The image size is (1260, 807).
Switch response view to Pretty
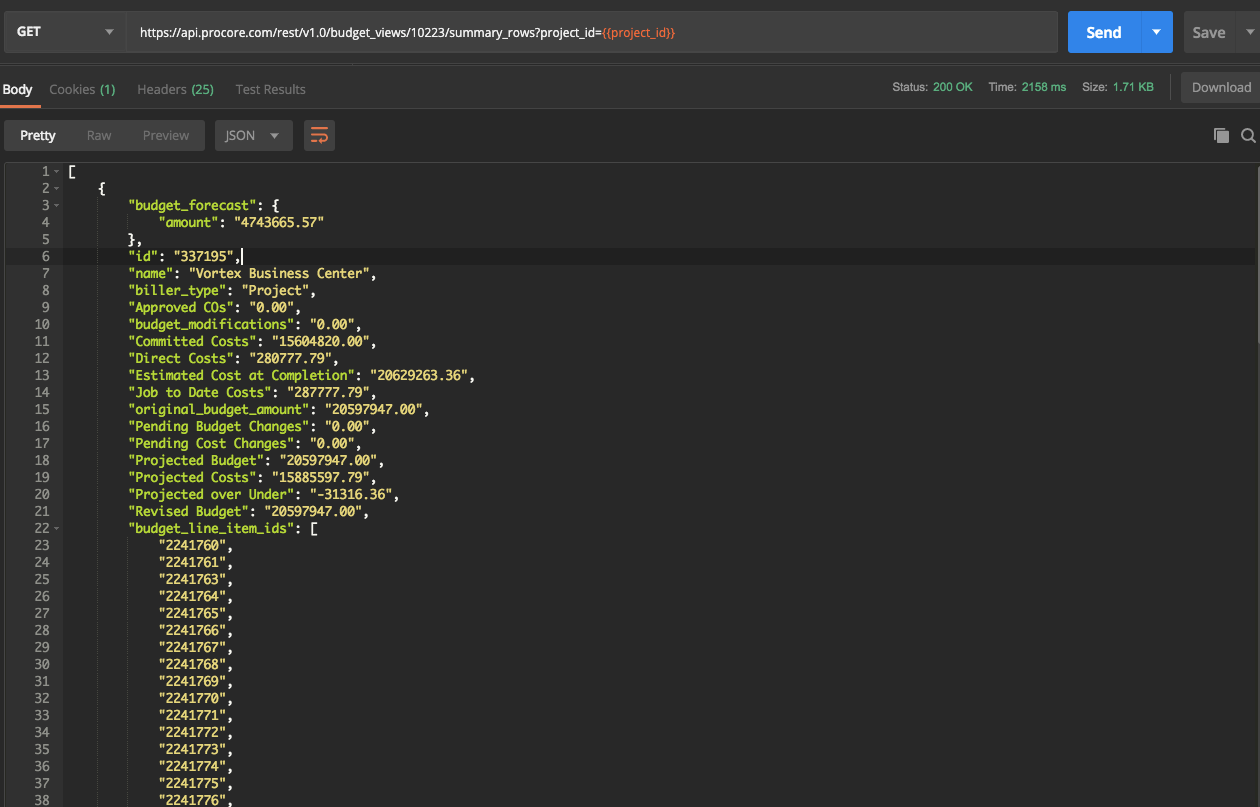coord(38,136)
